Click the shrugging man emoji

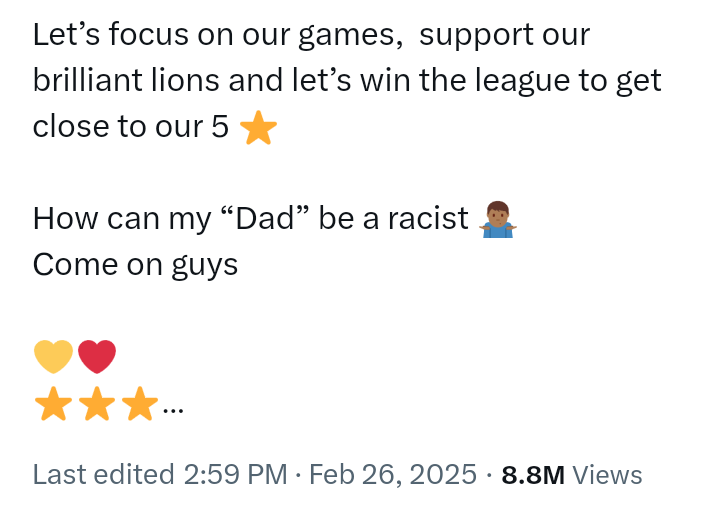pyautogui.click(x=498, y=219)
